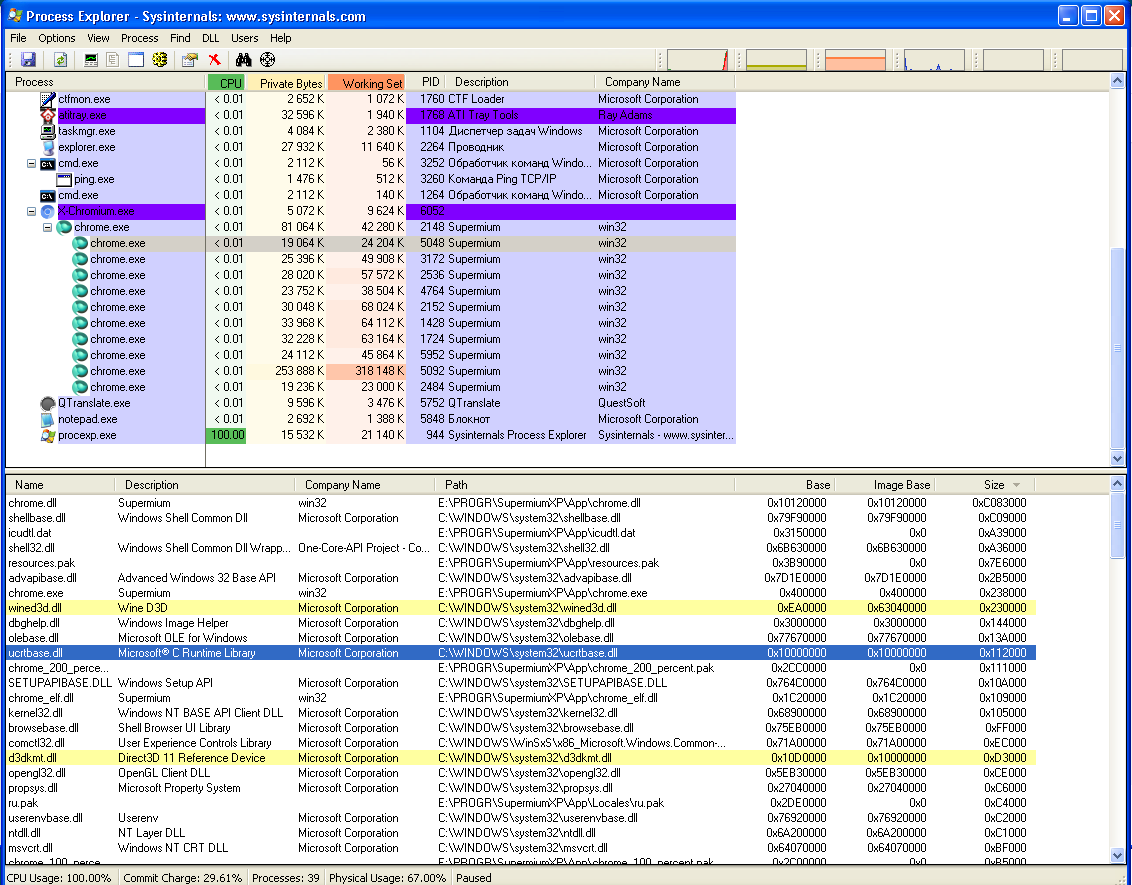Collapse the parent chrome.exe subtree

point(47,227)
